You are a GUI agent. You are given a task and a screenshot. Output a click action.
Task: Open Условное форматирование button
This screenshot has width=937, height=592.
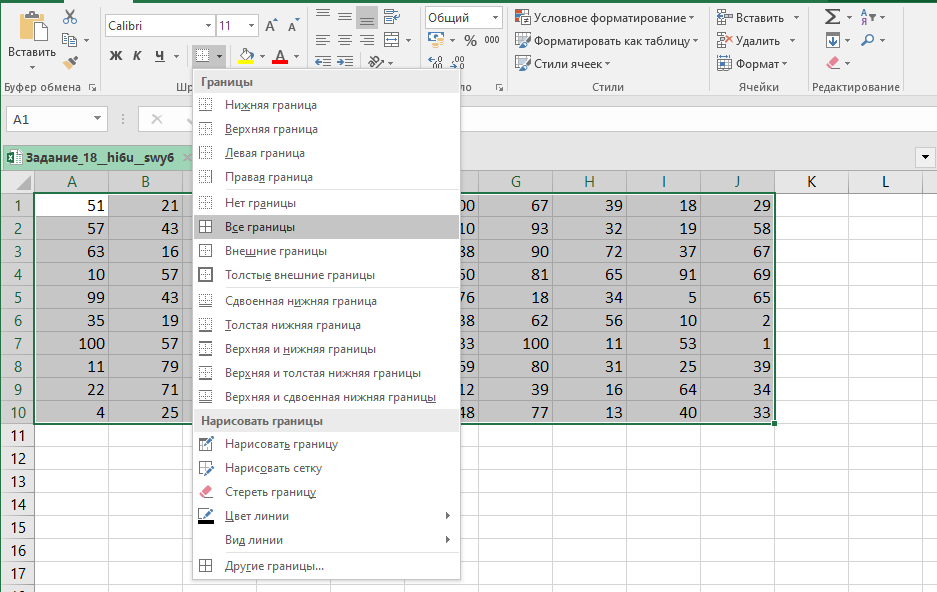[x=604, y=17]
